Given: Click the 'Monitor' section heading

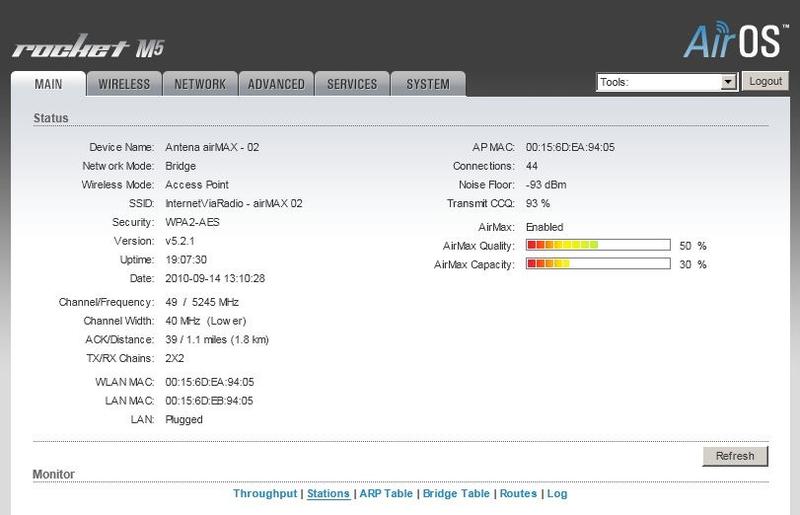Looking at the screenshot, I should pyautogui.click(x=54, y=474).
